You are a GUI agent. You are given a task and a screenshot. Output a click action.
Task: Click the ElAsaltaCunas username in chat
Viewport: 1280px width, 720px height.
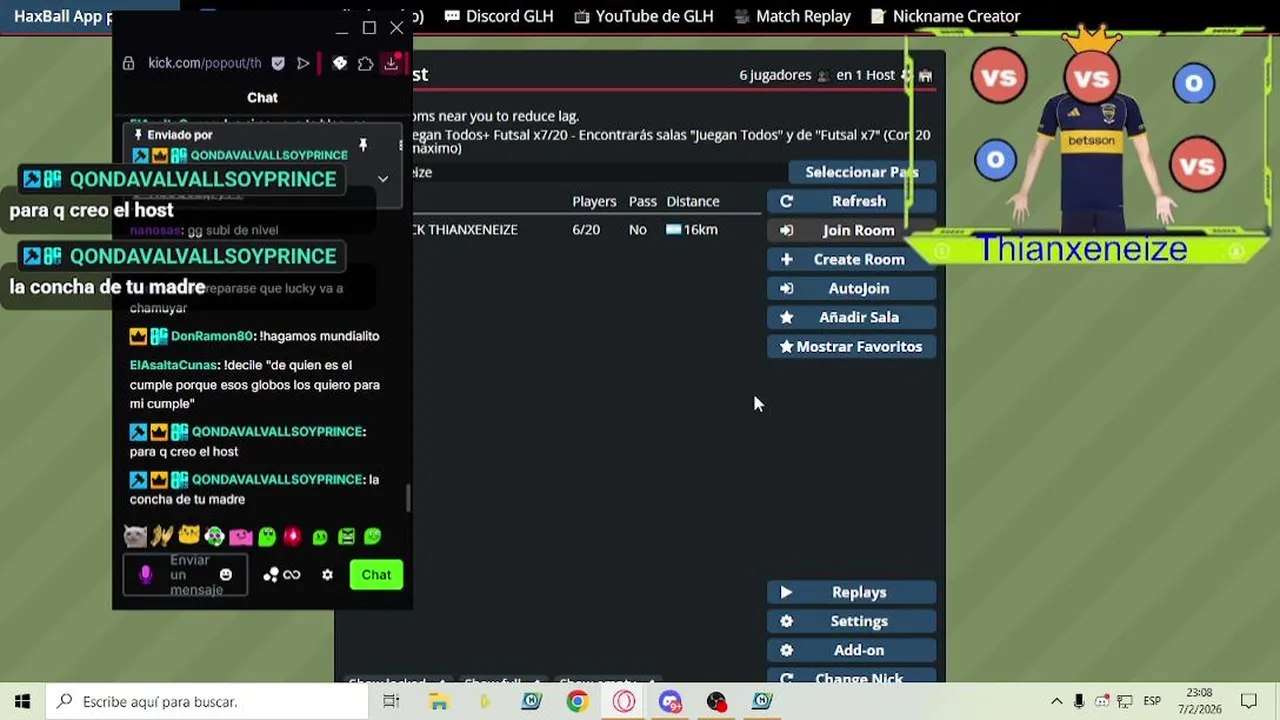pyautogui.click(x=174, y=365)
